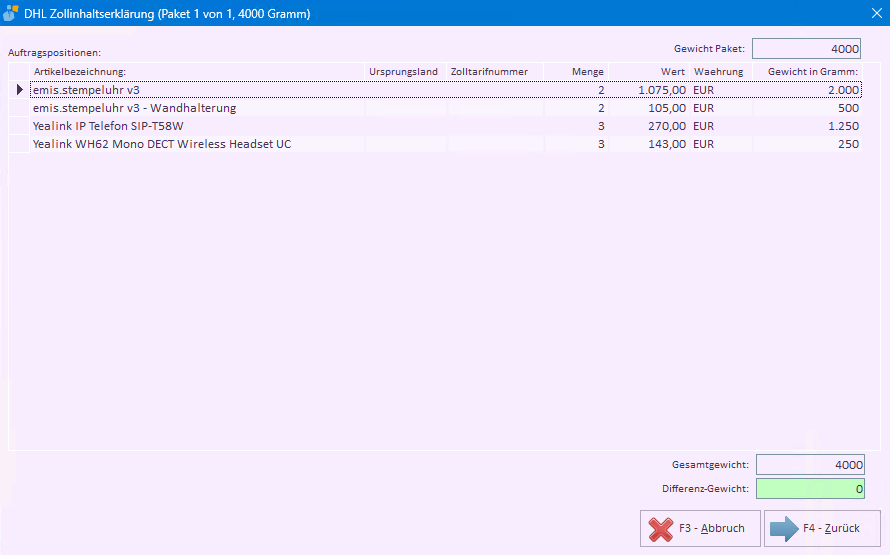Click Zolltarifnummer cell for Yealink SIP-T58W row
Image resolution: width=890 pixels, height=555 pixels.
pos(495,126)
